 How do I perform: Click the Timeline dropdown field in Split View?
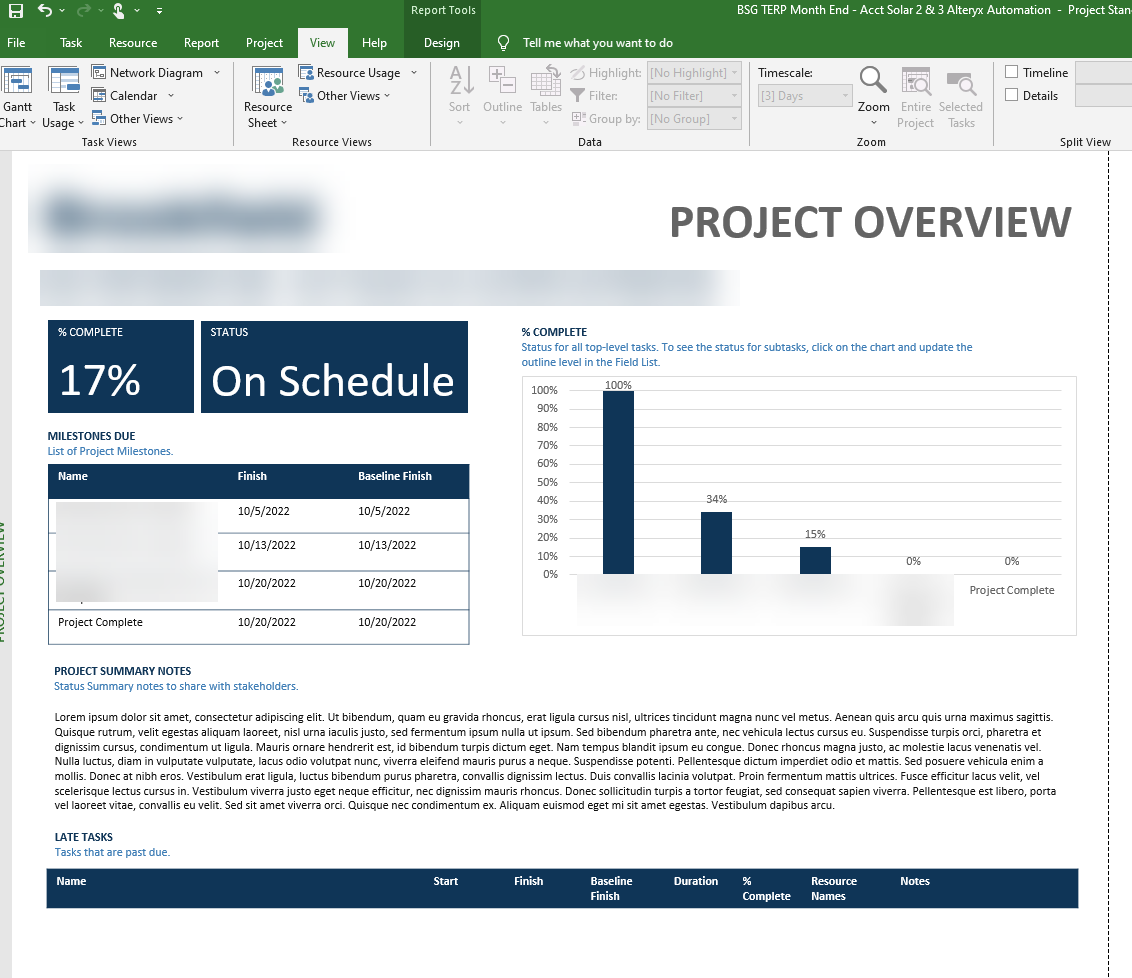coord(1103,72)
